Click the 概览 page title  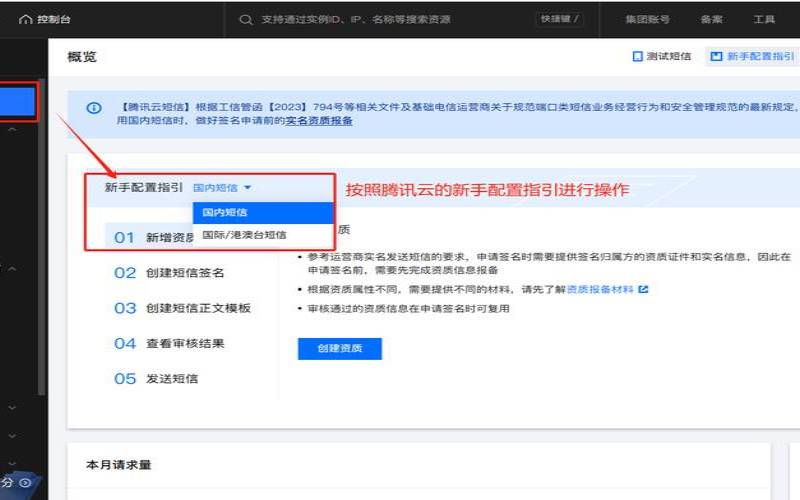click(x=82, y=57)
